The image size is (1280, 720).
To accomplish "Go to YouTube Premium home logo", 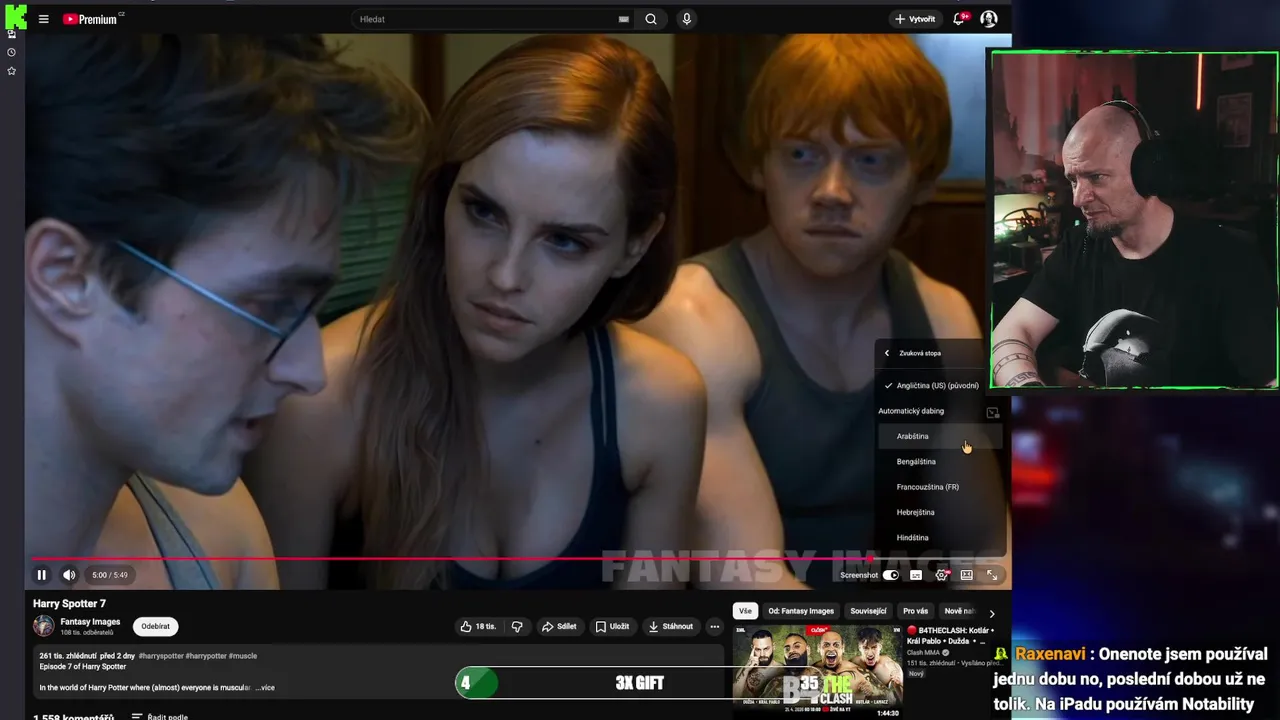I will point(92,19).
